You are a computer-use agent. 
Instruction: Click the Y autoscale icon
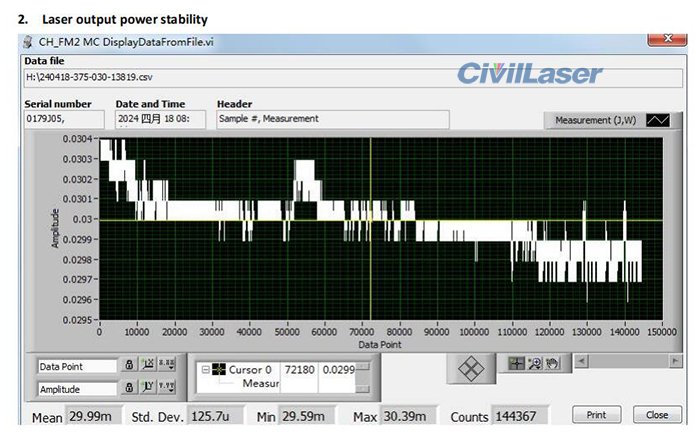pyautogui.click(x=147, y=389)
